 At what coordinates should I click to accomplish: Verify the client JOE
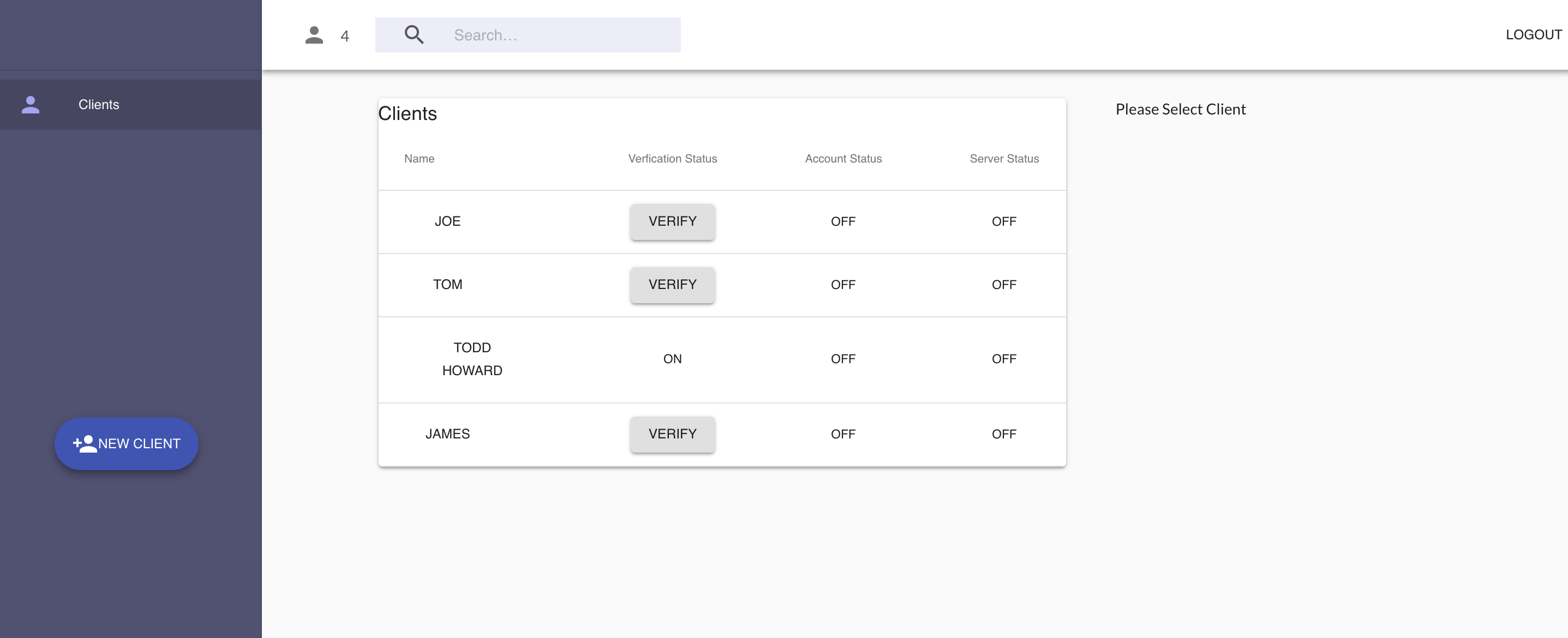pos(672,221)
